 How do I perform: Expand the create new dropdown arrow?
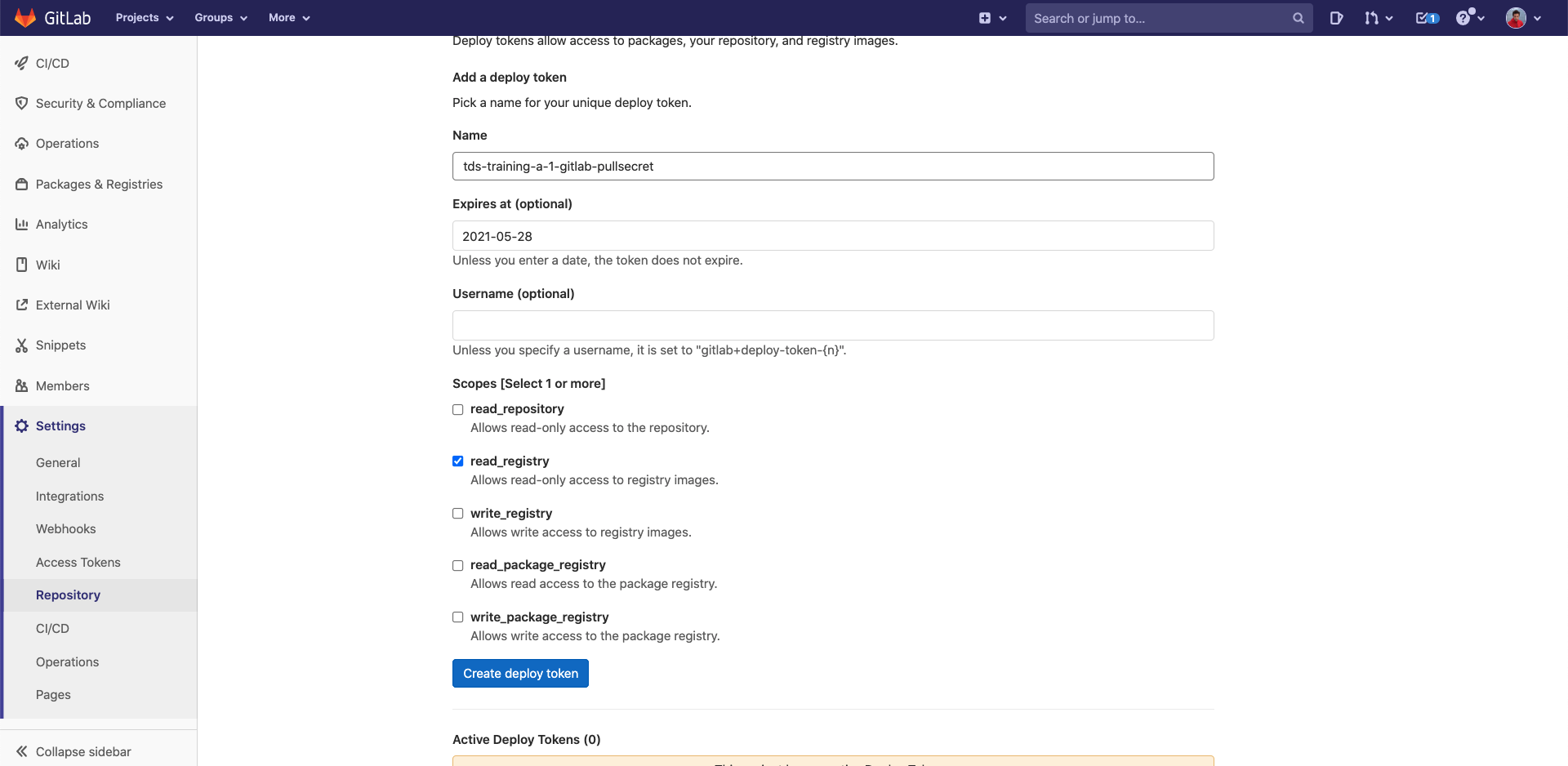click(1003, 18)
